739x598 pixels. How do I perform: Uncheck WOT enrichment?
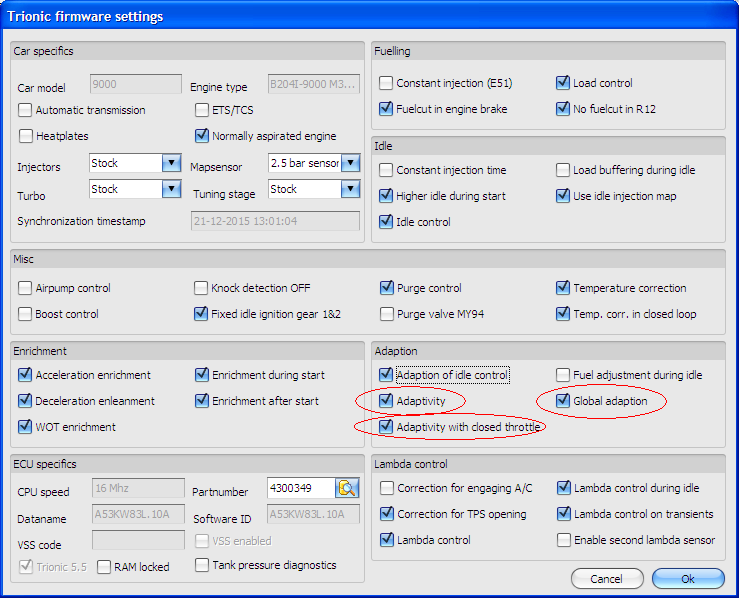point(25,427)
